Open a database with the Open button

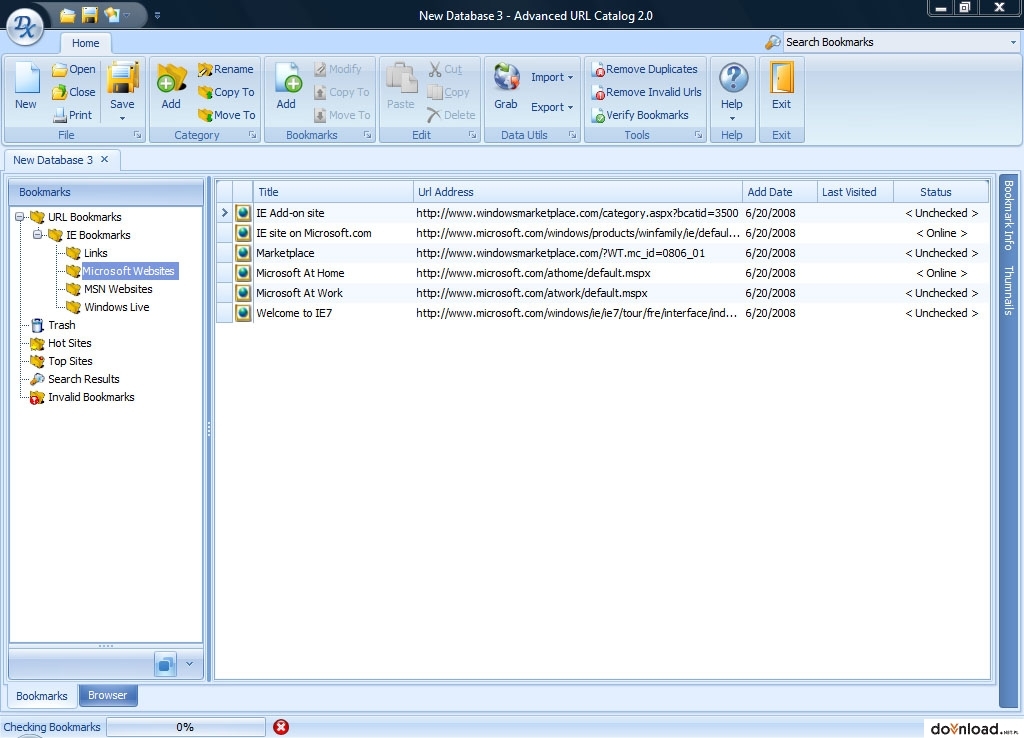pos(74,69)
